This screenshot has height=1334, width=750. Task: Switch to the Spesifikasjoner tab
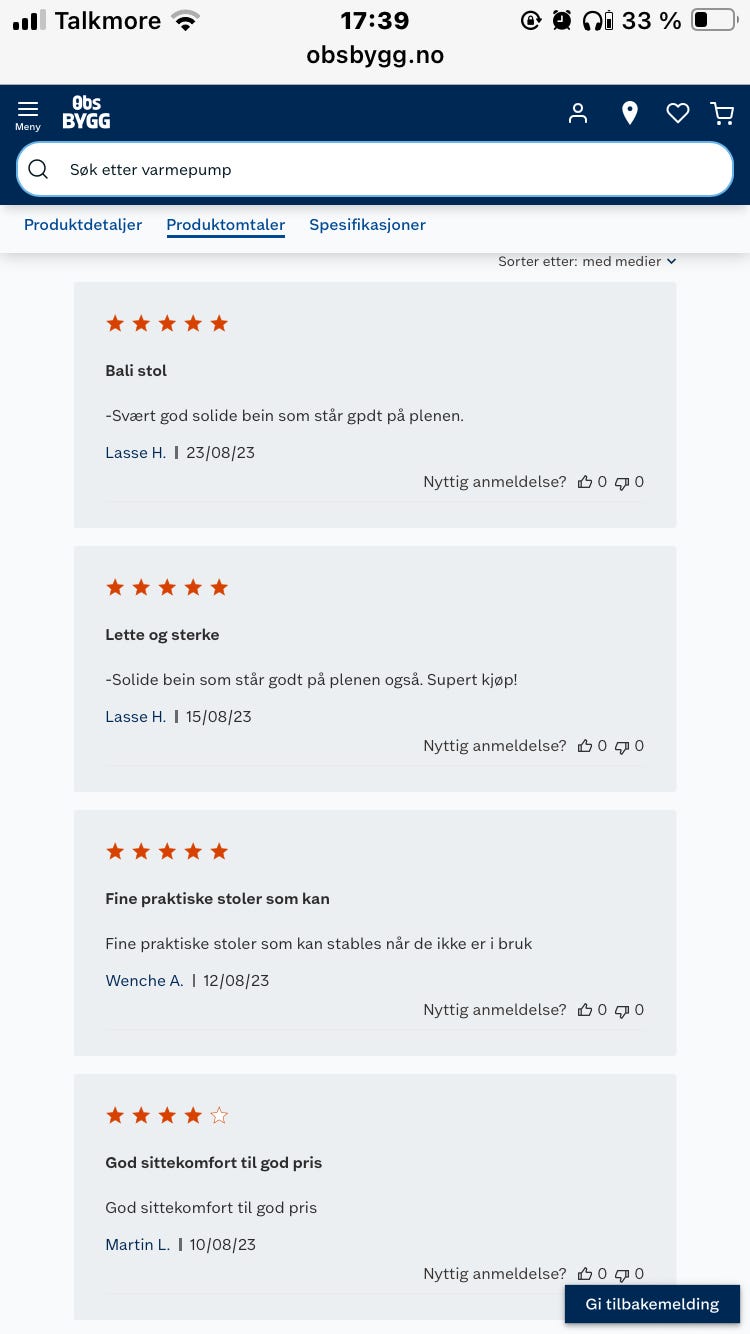367,225
